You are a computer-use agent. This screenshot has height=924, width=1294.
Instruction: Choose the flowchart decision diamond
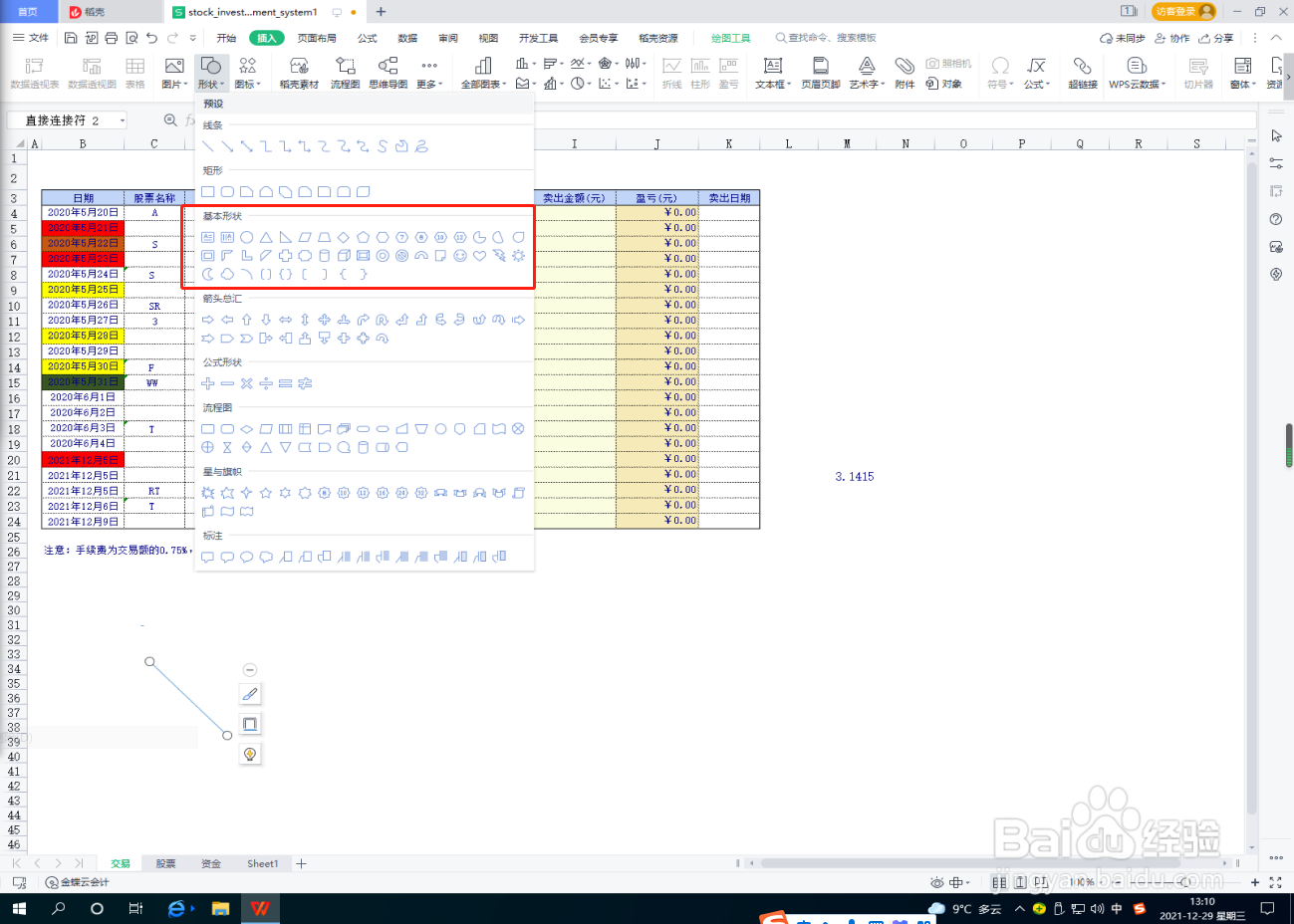point(246,429)
